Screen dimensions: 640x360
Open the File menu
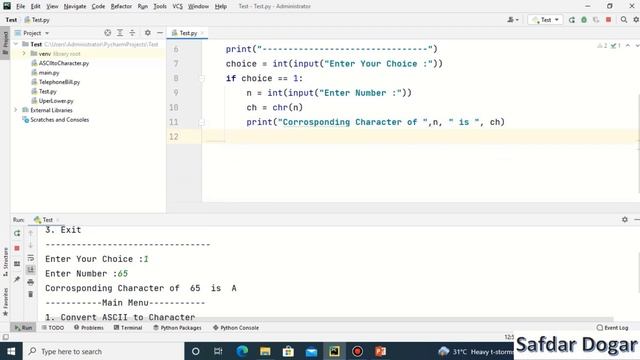click(20, 7)
